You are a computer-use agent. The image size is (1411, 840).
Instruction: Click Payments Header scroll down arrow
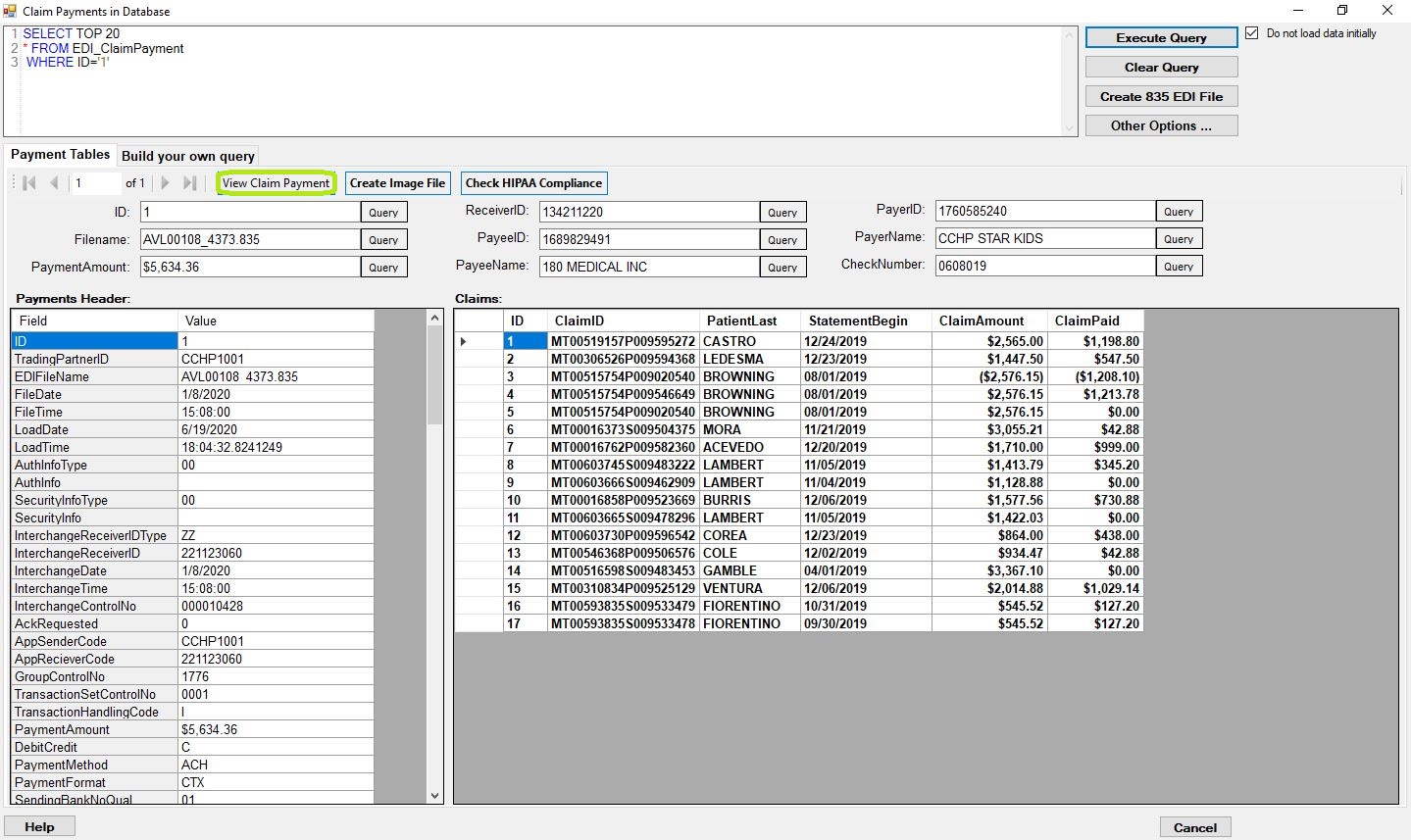point(435,796)
